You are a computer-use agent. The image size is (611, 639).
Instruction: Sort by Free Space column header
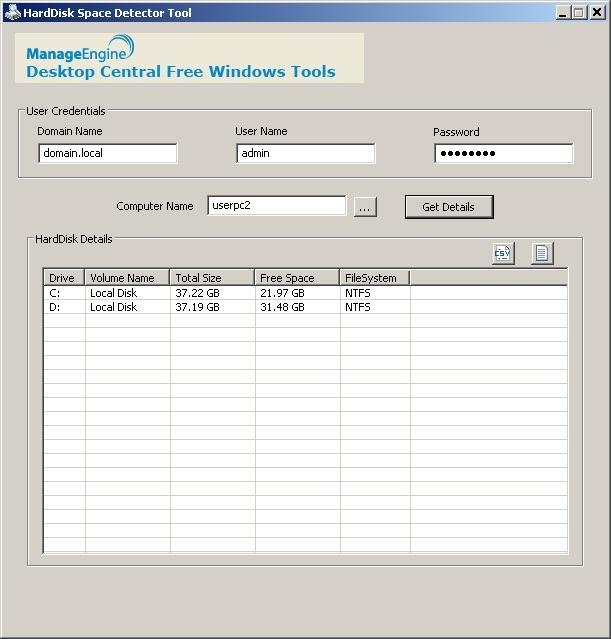pyautogui.click(x=297, y=278)
